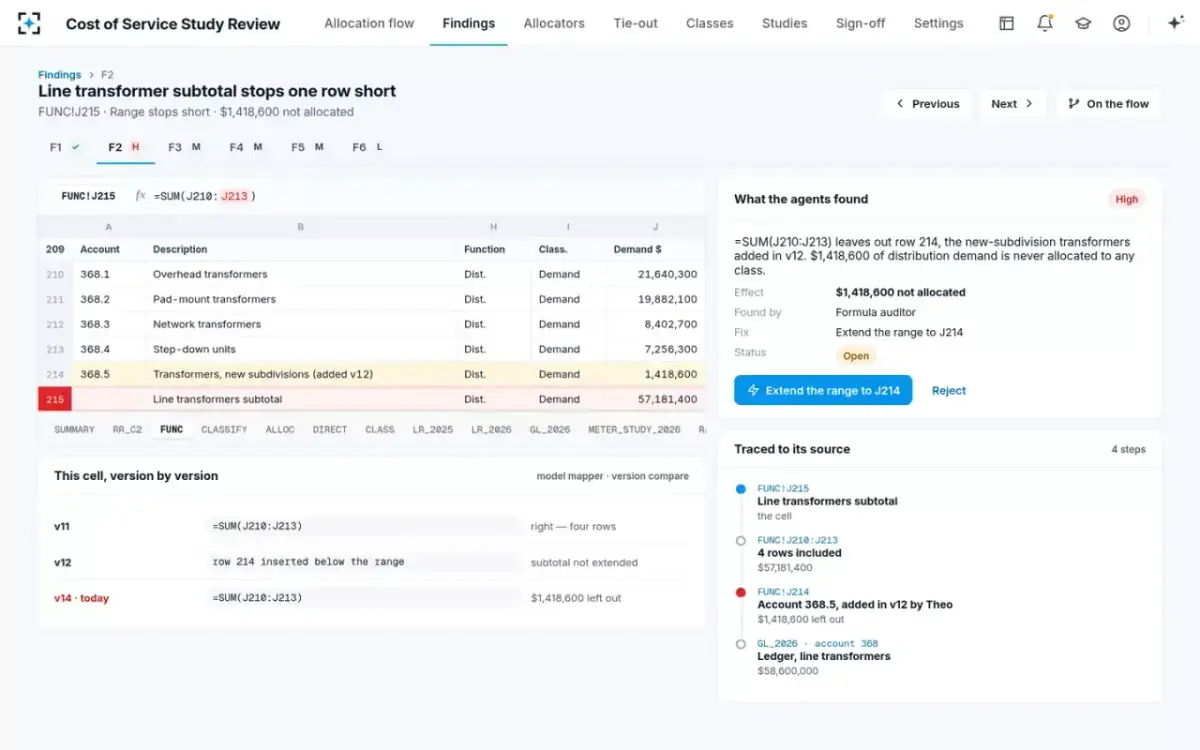
Task: Open the LR_2026 sheet tab
Action: pos(491,430)
